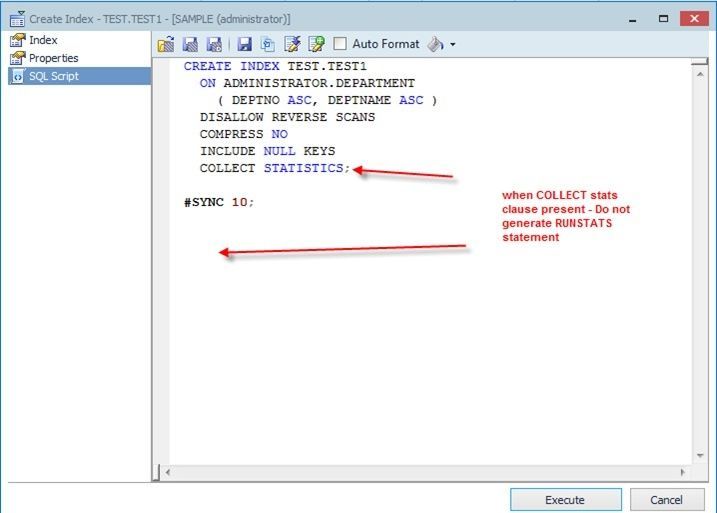This screenshot has width=717, height=513.
Task: Click the Execute button
Action: coord(566,500)
